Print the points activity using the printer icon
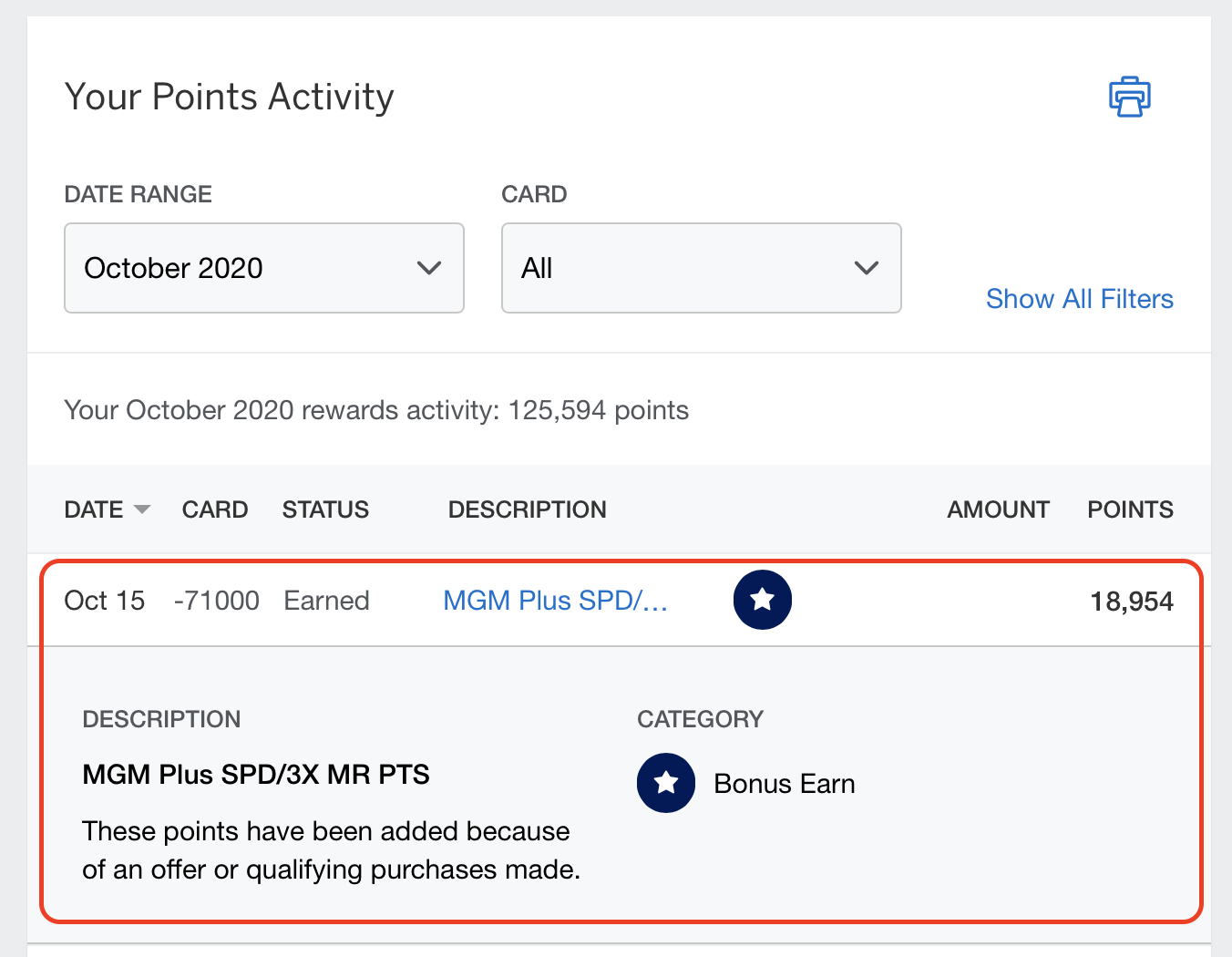The height and width of the screenshot is (957, 1232). [1130, 97]
